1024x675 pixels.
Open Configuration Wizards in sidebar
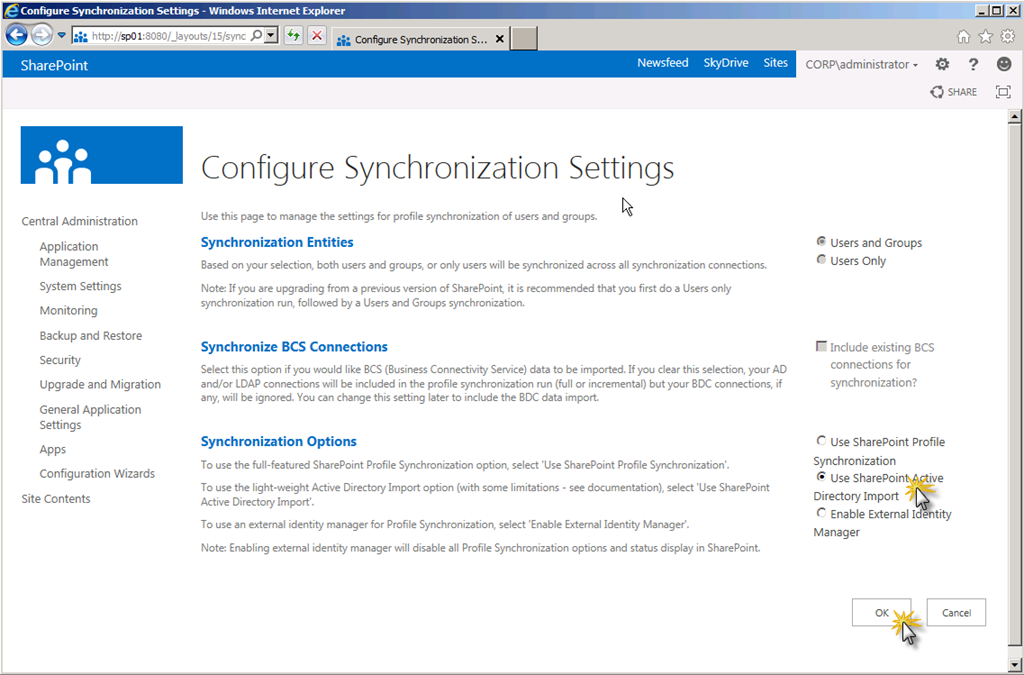click(97, 474)
